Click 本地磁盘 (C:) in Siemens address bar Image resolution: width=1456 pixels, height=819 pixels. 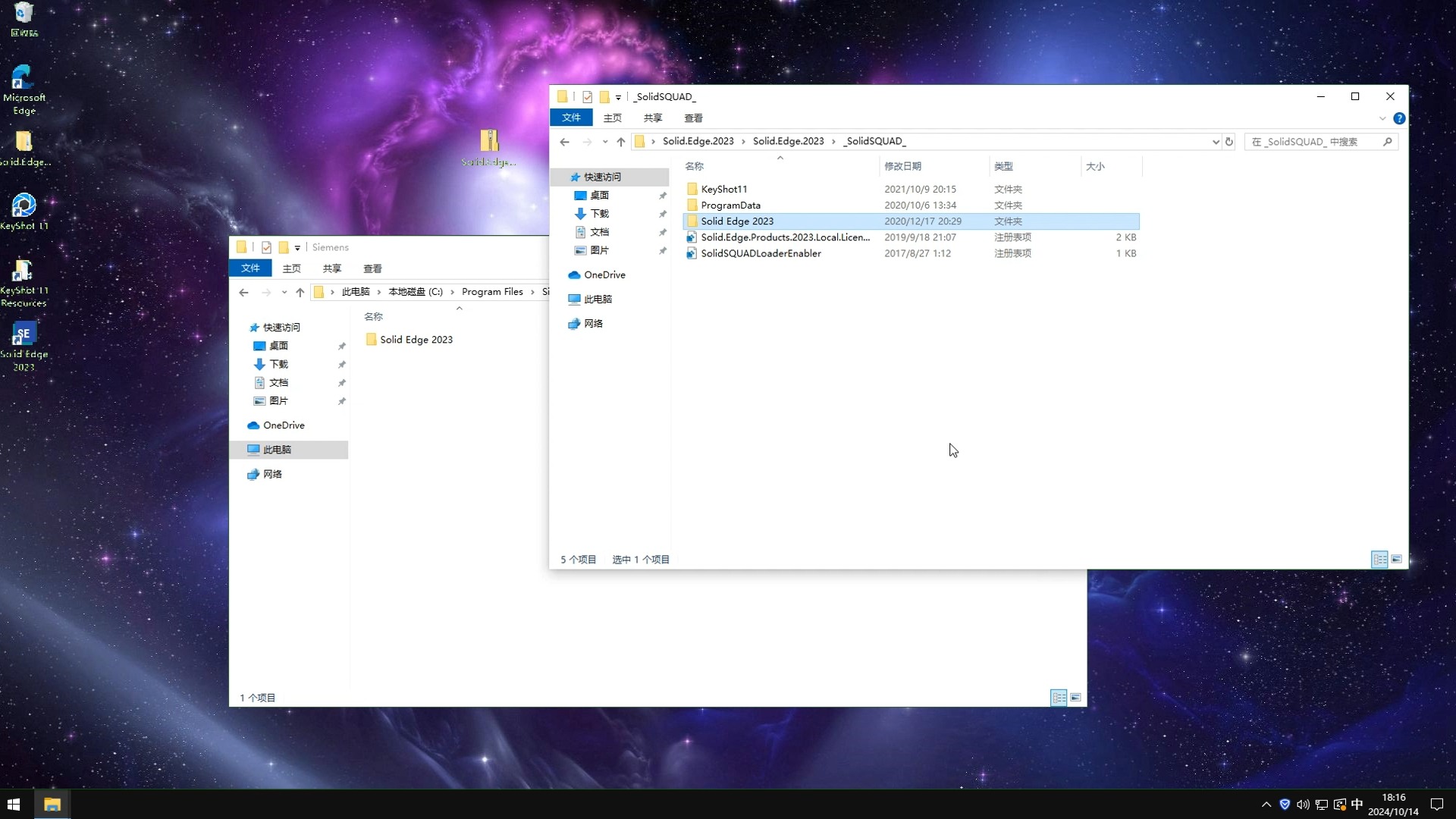[416, 292]
